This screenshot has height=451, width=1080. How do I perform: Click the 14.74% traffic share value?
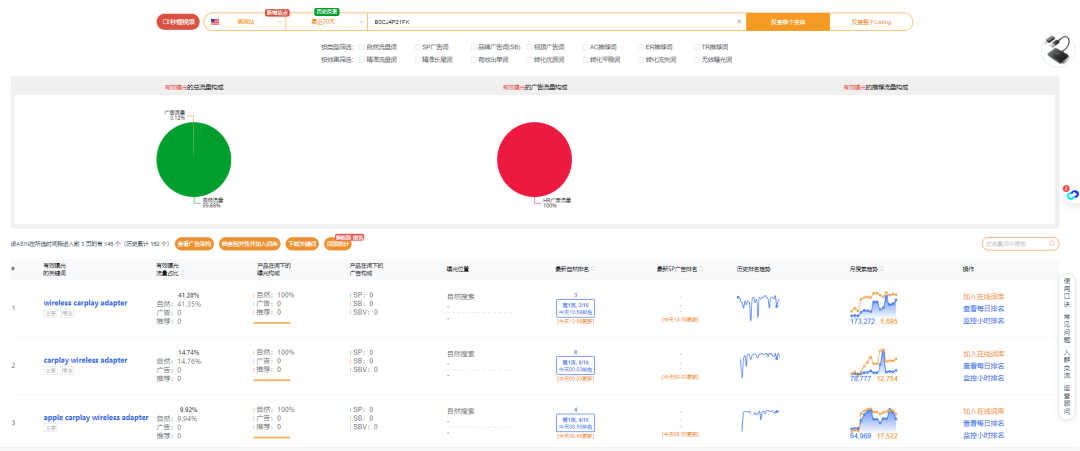[x=188, y=352]
